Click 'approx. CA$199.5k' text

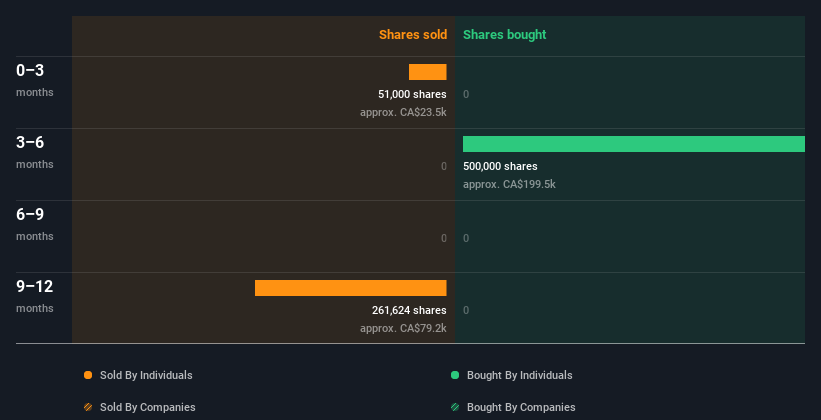pos(509,184)
